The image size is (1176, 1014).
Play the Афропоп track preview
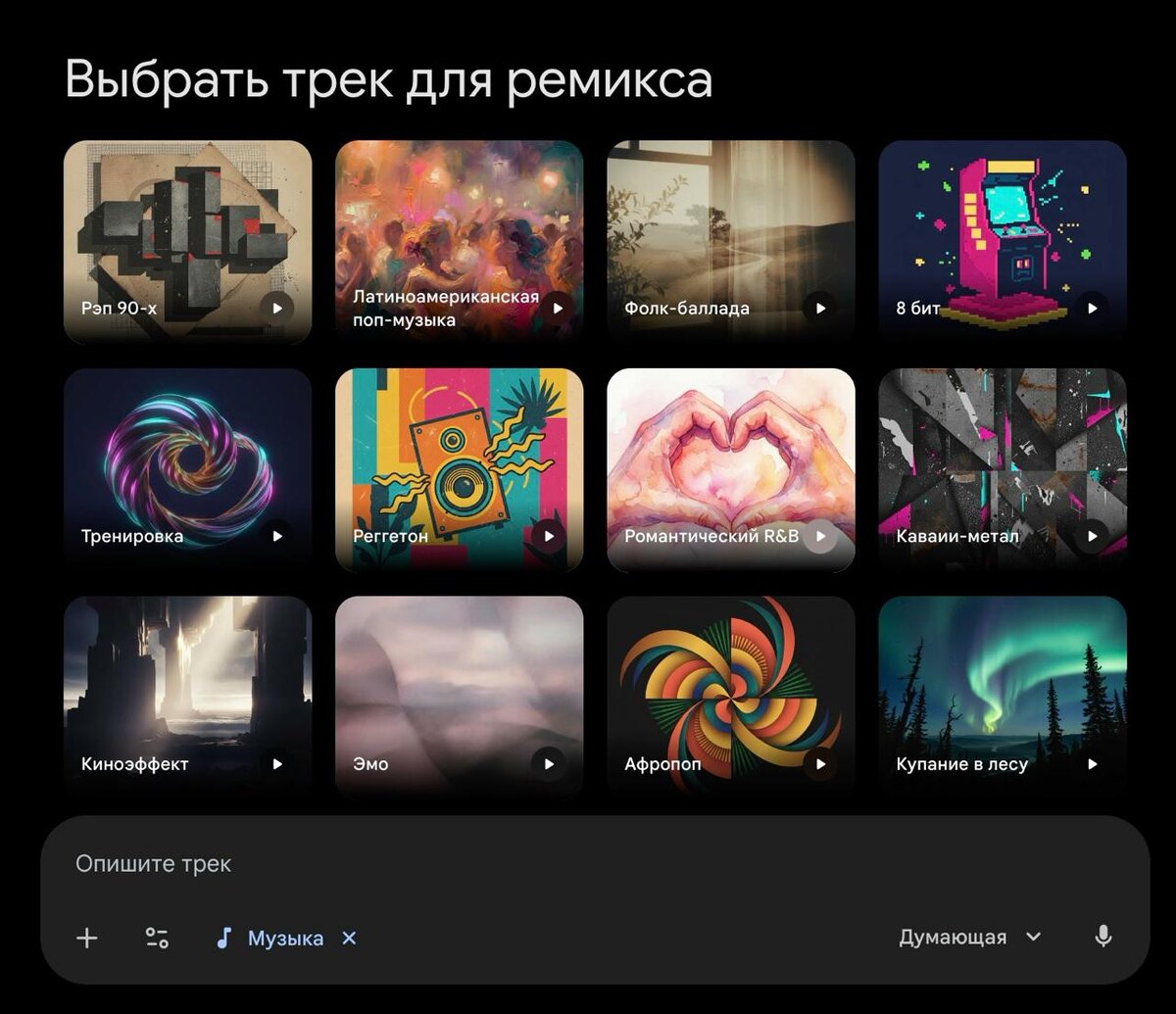tap(820, 764)
